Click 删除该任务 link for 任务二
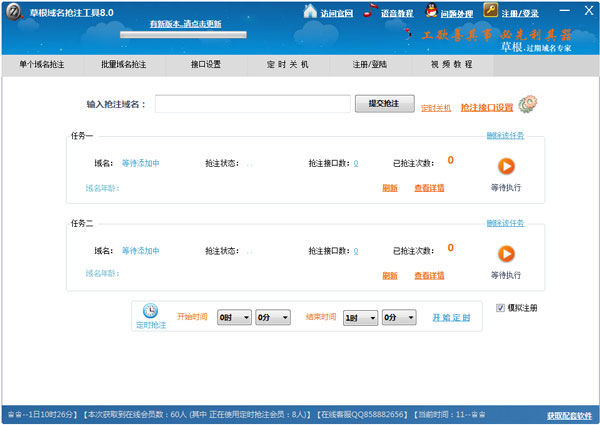The width and height of the screenshot is (600, 425). pos(505,223)
